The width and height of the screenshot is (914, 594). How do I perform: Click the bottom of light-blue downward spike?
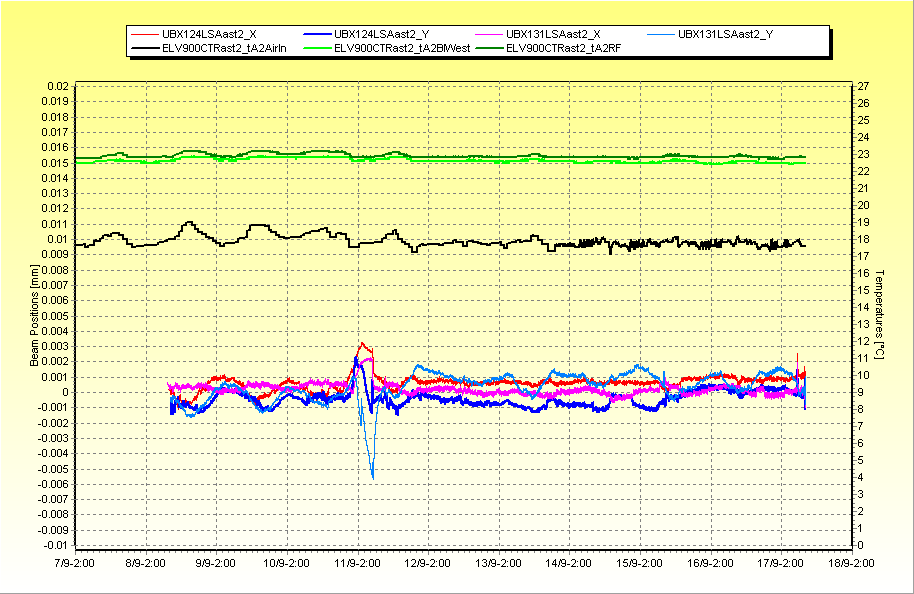pyautogui.click(x=373, y=477)
